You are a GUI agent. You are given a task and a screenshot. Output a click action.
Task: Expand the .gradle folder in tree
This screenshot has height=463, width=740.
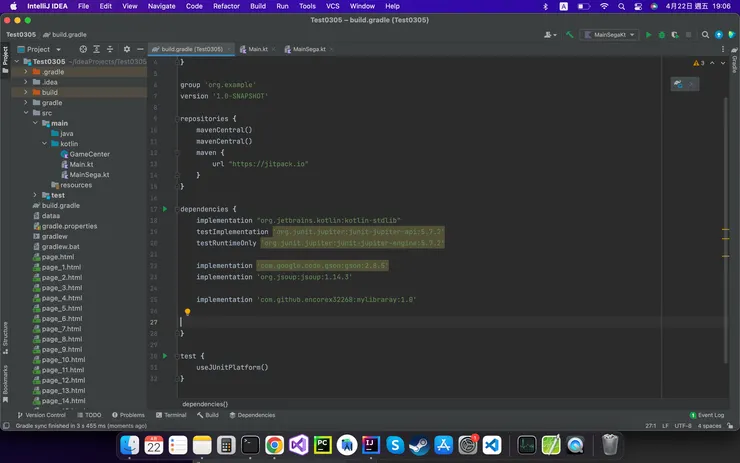click(27, 72)
